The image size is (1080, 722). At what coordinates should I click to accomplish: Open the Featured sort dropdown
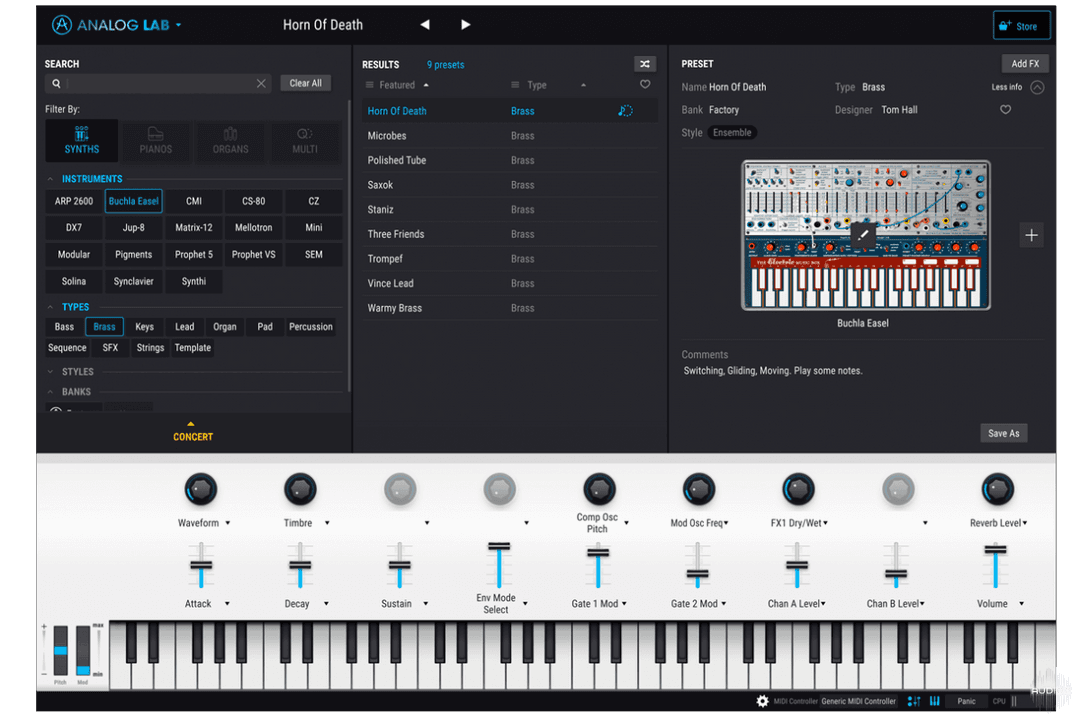tap(397, 85)
